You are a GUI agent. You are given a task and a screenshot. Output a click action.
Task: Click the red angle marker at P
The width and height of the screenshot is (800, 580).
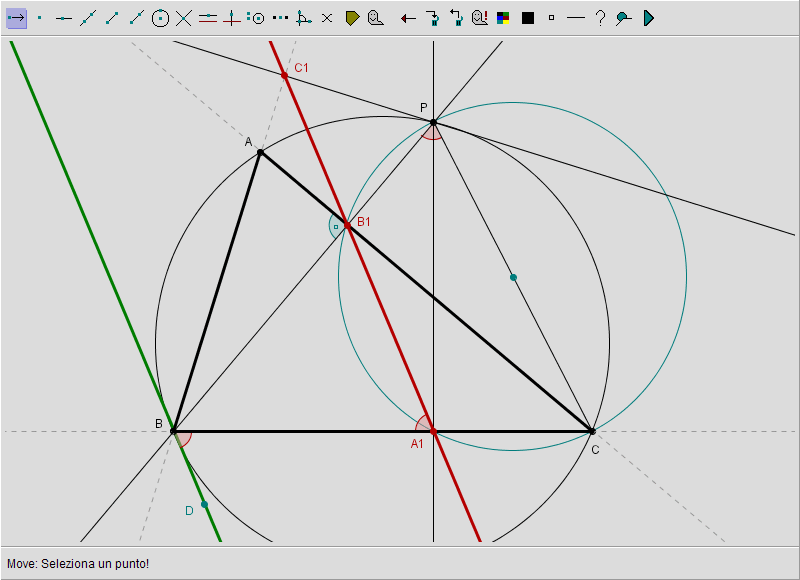click(433, 133)
